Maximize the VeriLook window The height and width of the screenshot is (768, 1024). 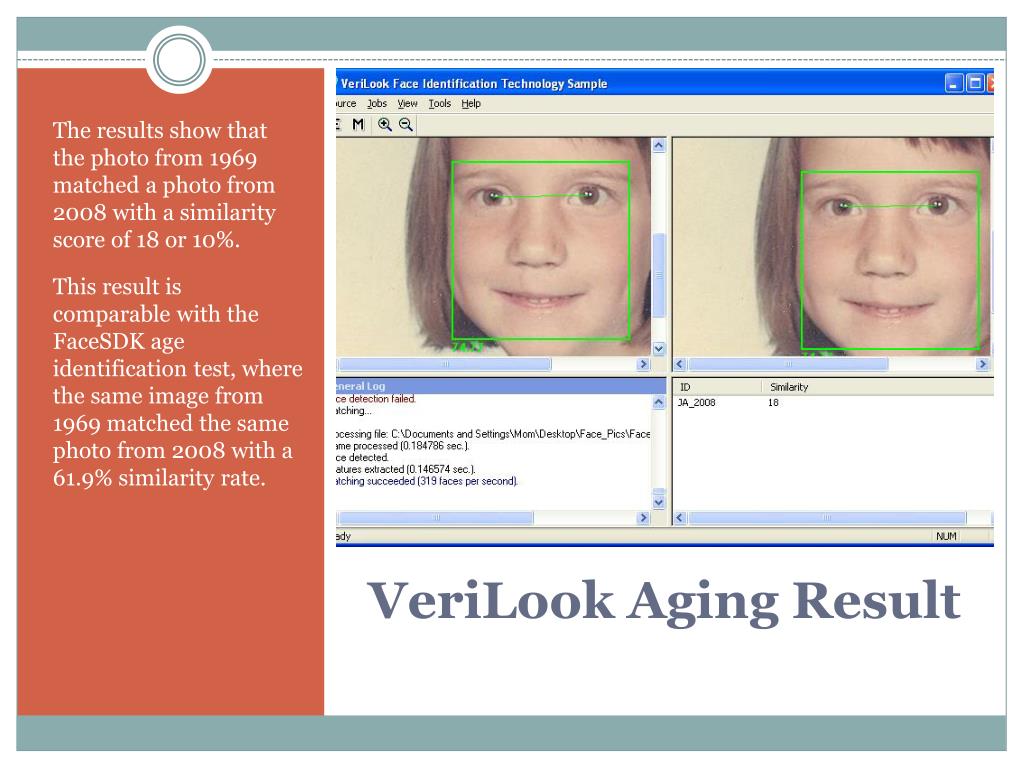pos(975,83)
